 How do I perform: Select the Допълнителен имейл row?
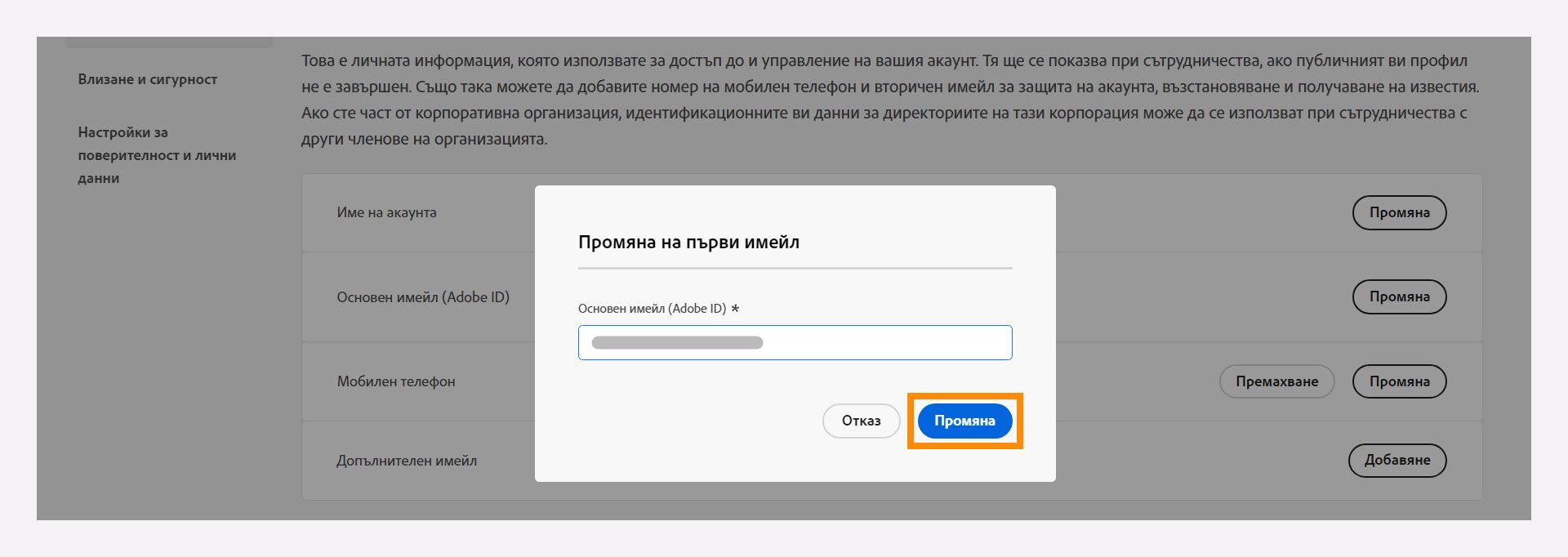[405, 460]
